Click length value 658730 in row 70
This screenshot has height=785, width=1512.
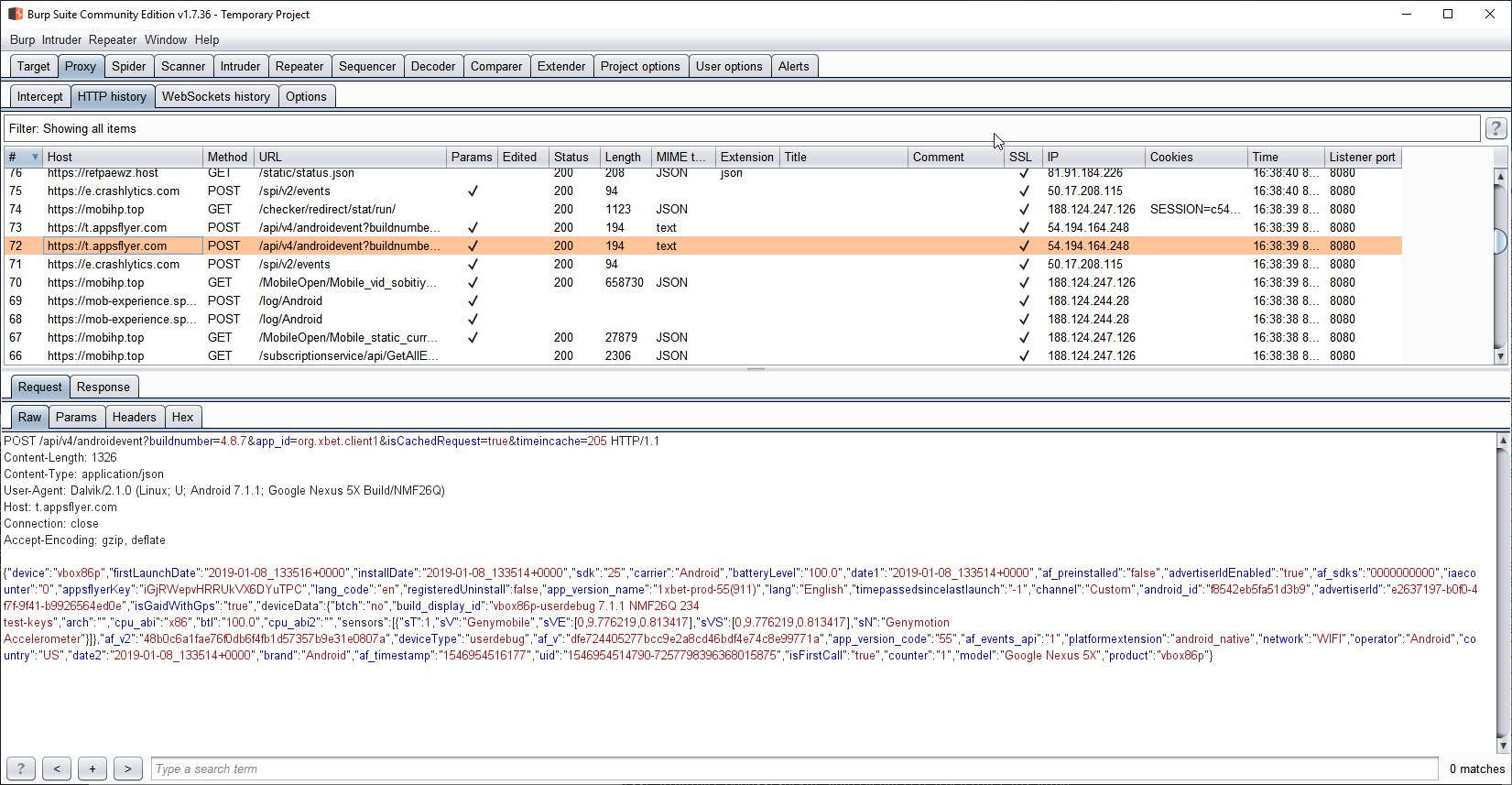coord(625,282)
